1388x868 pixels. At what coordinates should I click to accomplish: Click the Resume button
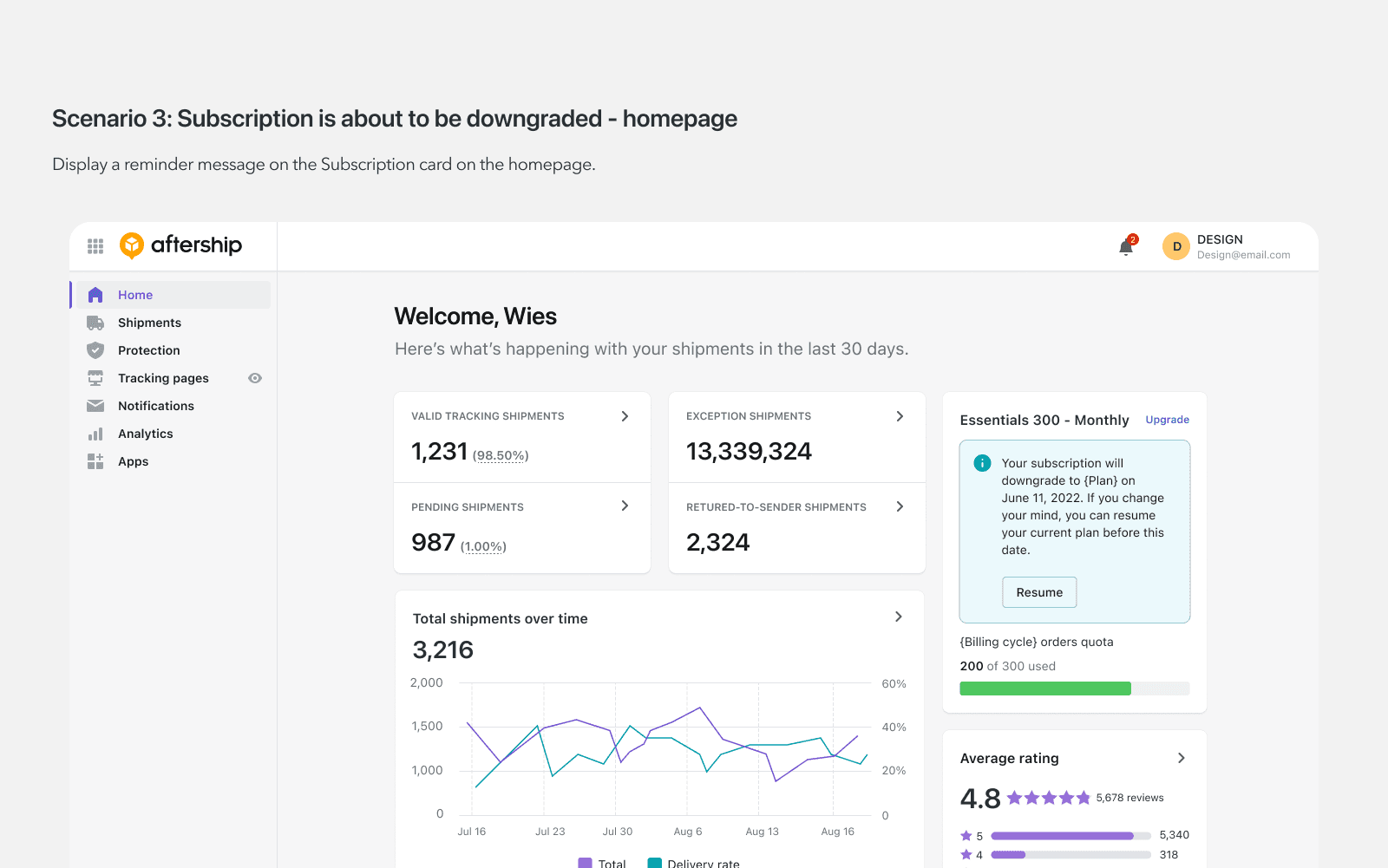pyautogui.click(x=1039, y=592)
